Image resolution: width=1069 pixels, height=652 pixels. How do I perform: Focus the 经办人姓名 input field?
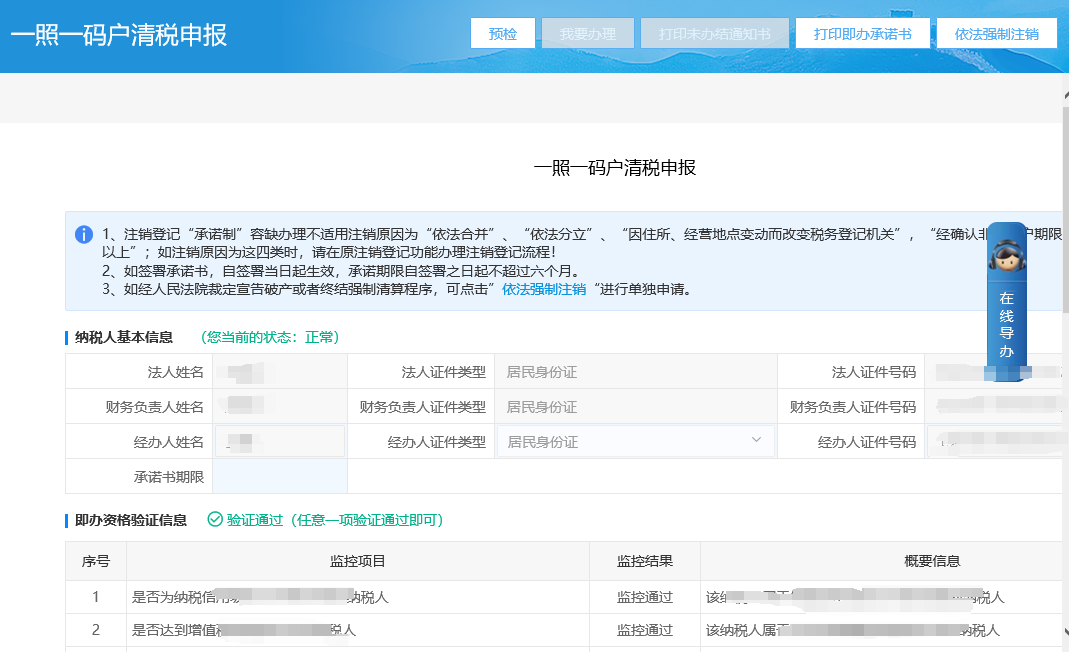click(279, 442)
